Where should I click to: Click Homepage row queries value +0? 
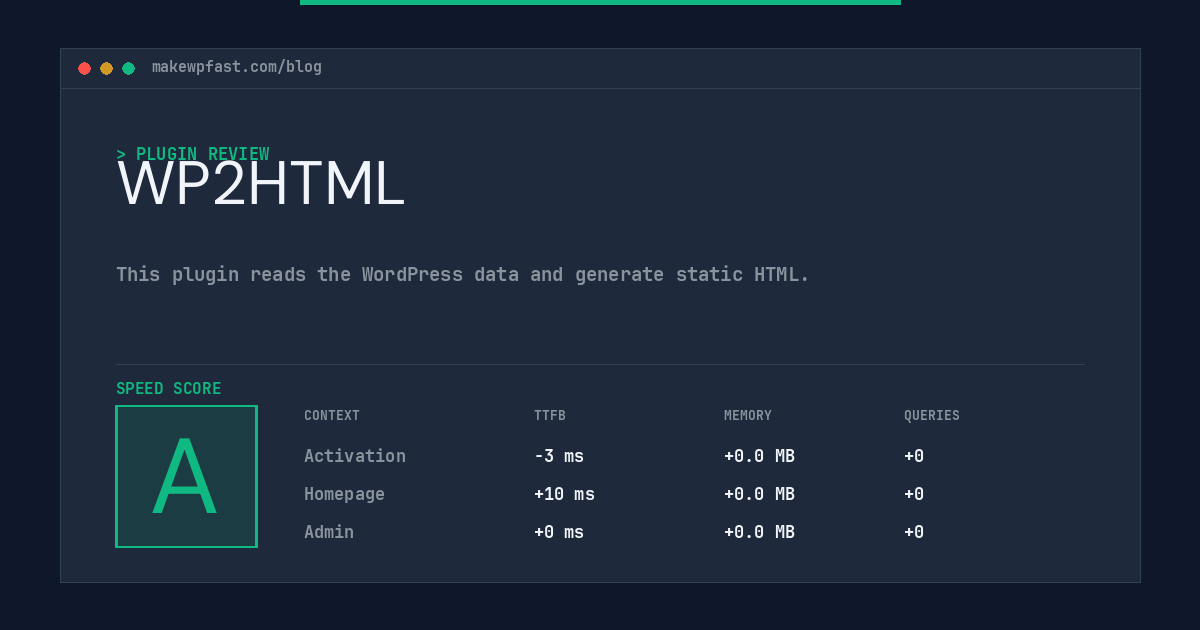[x=914, y=494]
